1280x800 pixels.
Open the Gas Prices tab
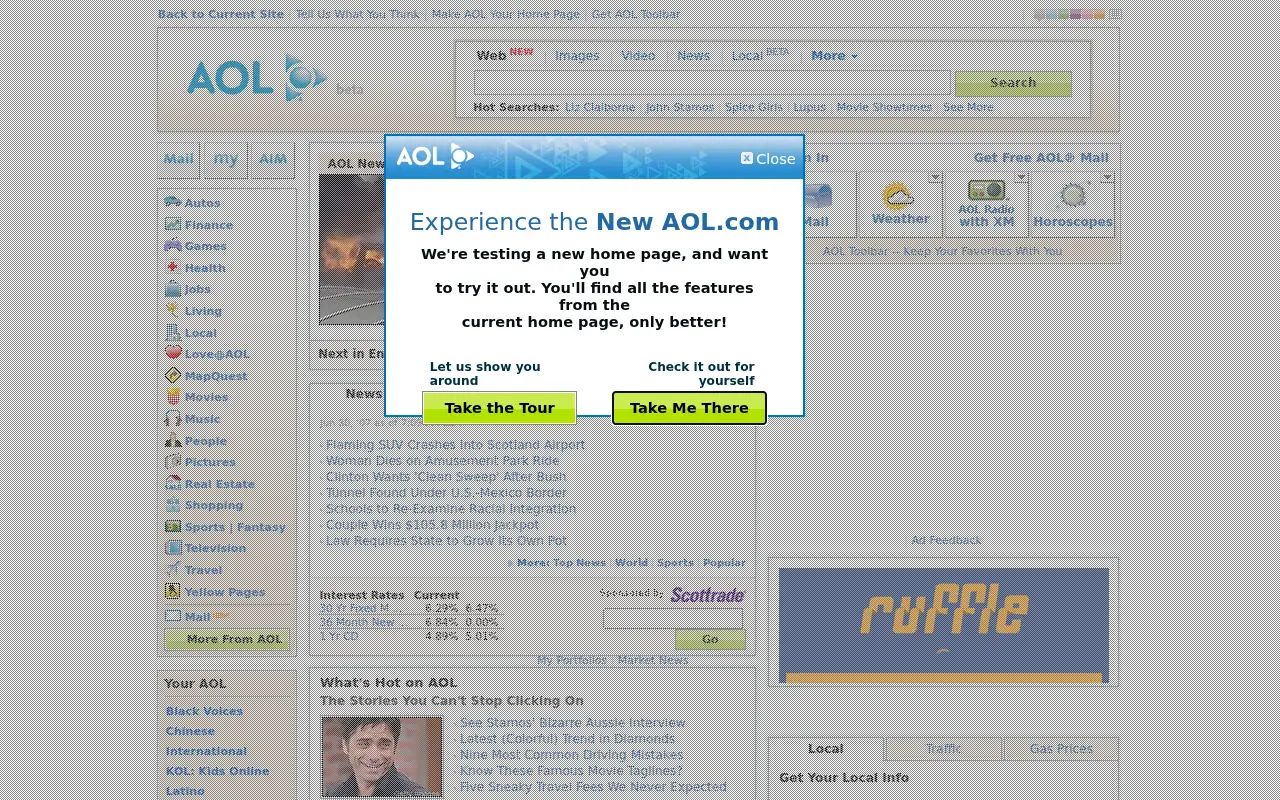[x=1061, y=748]
